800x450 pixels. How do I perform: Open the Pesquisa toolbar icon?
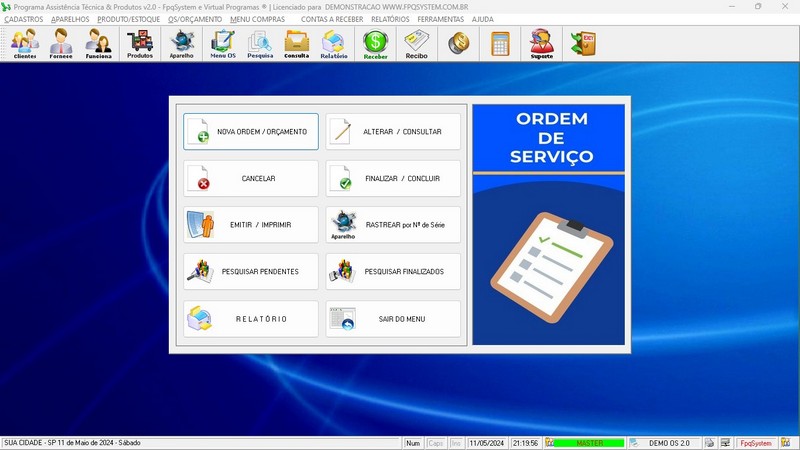[x=260, y=44]
